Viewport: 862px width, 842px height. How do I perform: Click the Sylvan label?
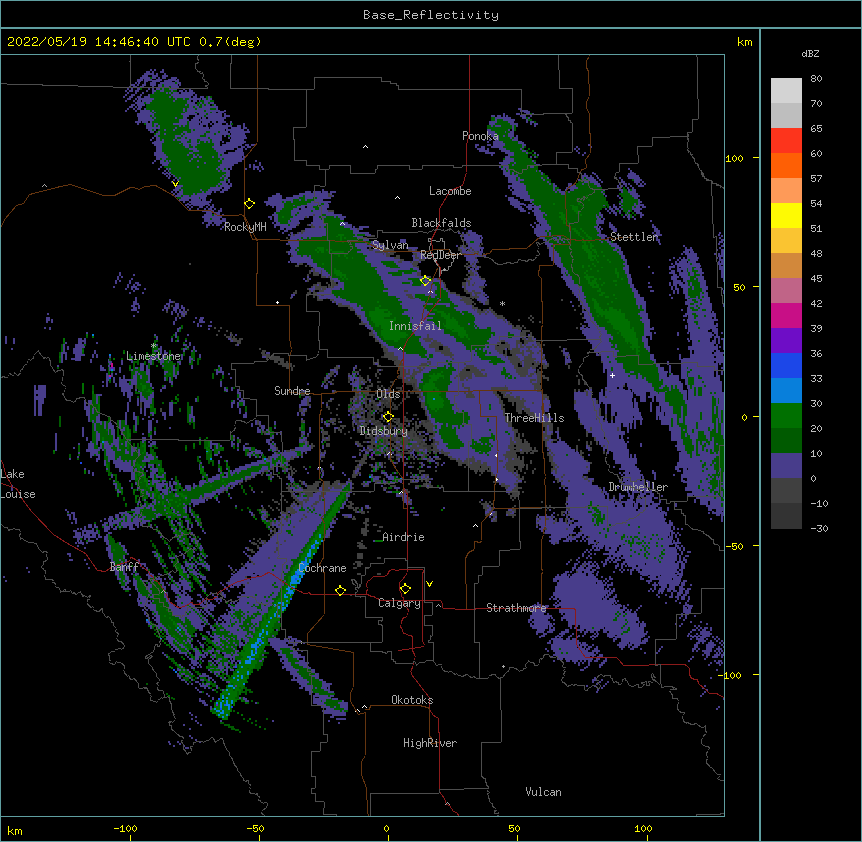click(390, 245)
